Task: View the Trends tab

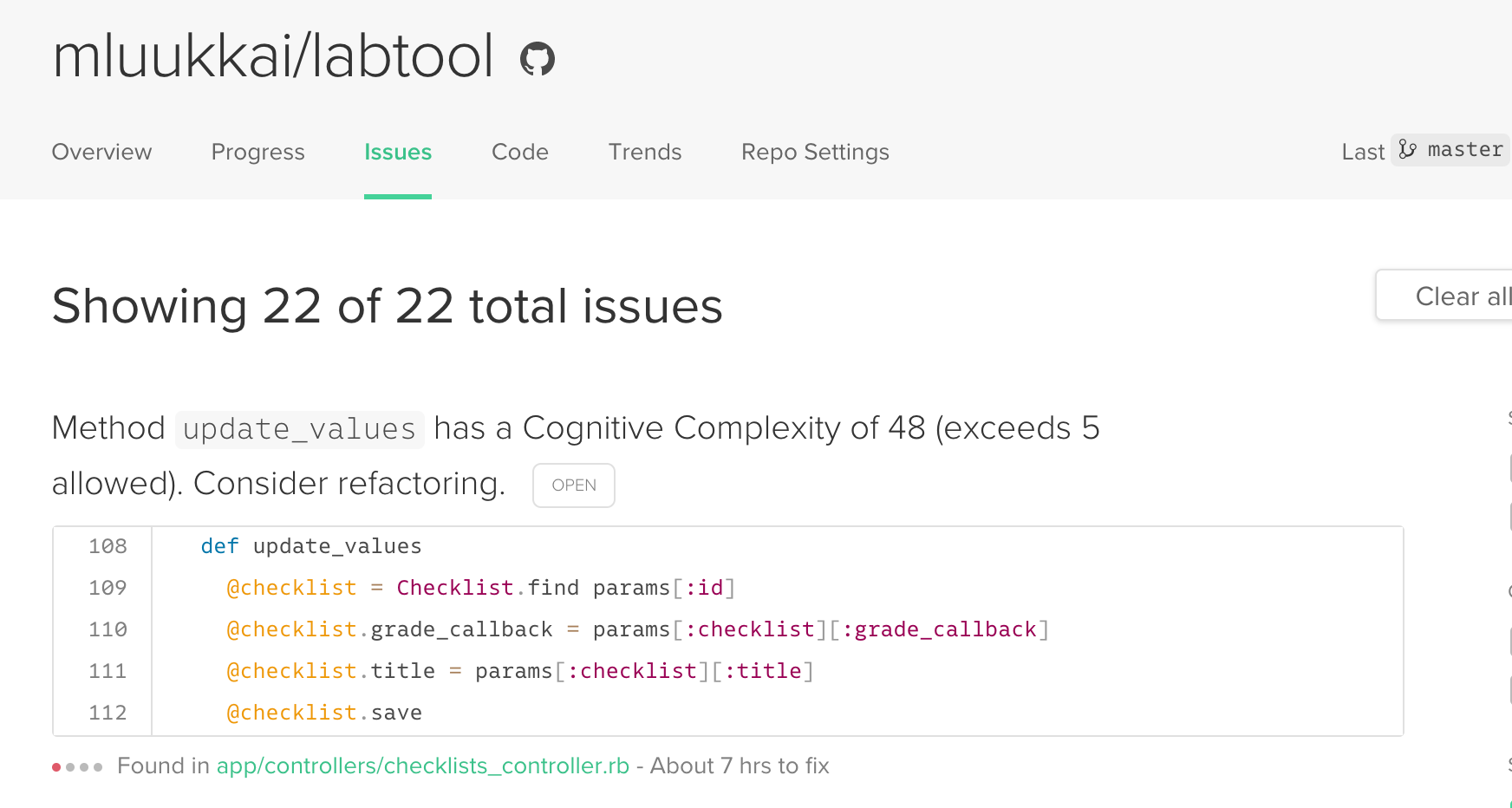Action: pyautogui.click(x=644, y=152)
